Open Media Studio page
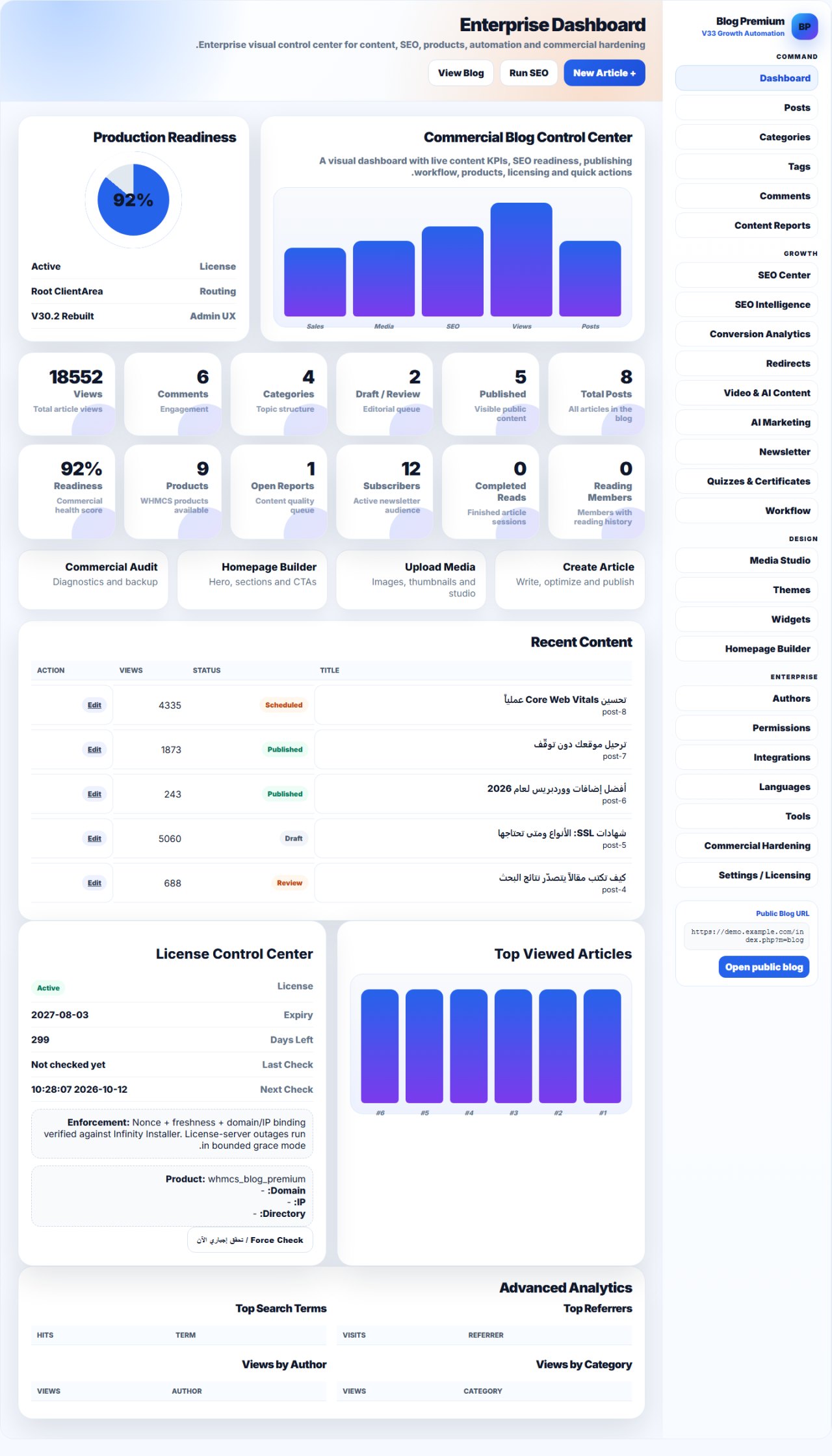This screenshot has width=832, height=1456. 746,560
